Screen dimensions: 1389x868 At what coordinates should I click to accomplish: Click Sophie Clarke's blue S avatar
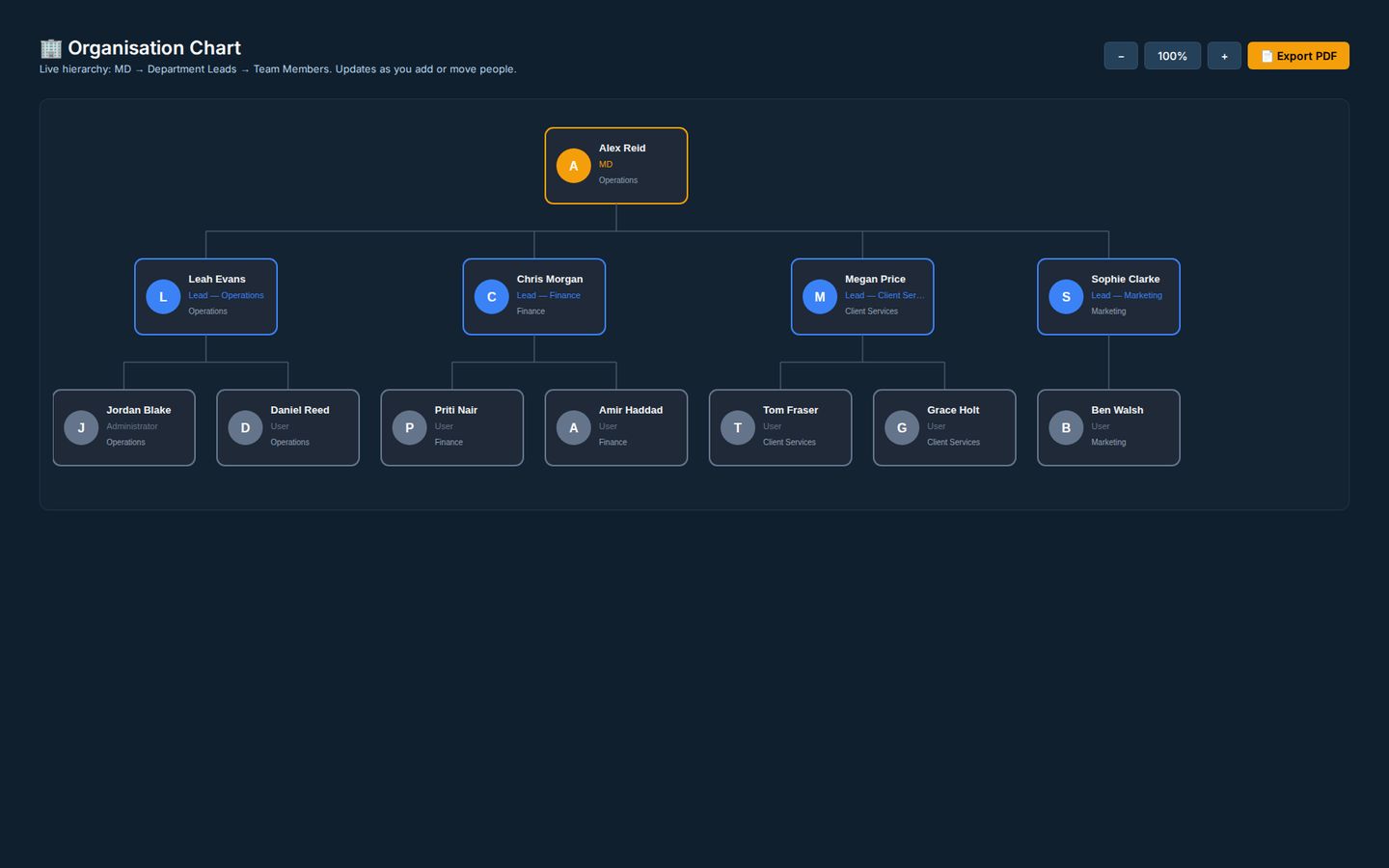(1066, 297)
